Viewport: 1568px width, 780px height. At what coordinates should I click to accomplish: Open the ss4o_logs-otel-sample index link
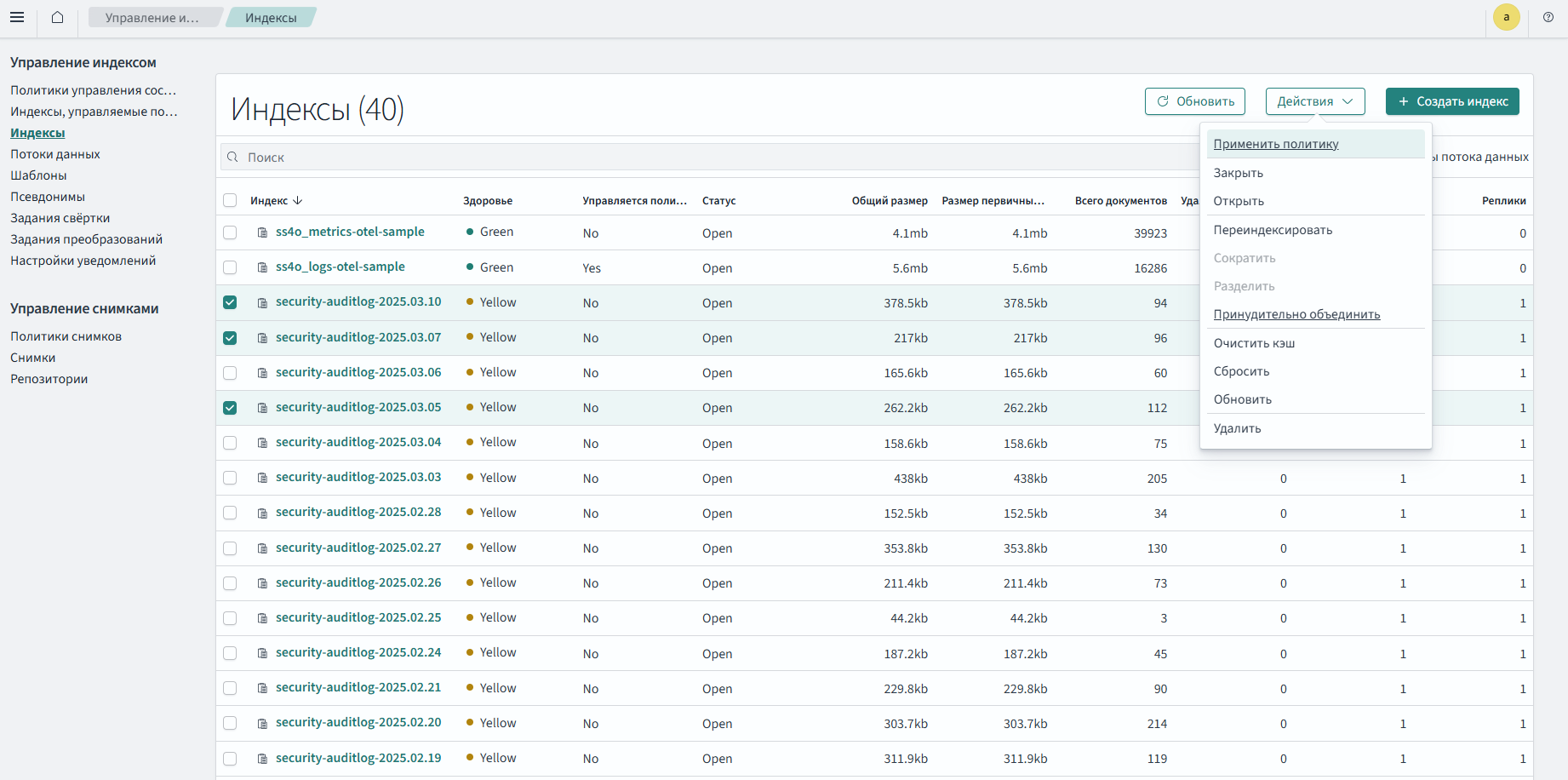coord(340,267)
